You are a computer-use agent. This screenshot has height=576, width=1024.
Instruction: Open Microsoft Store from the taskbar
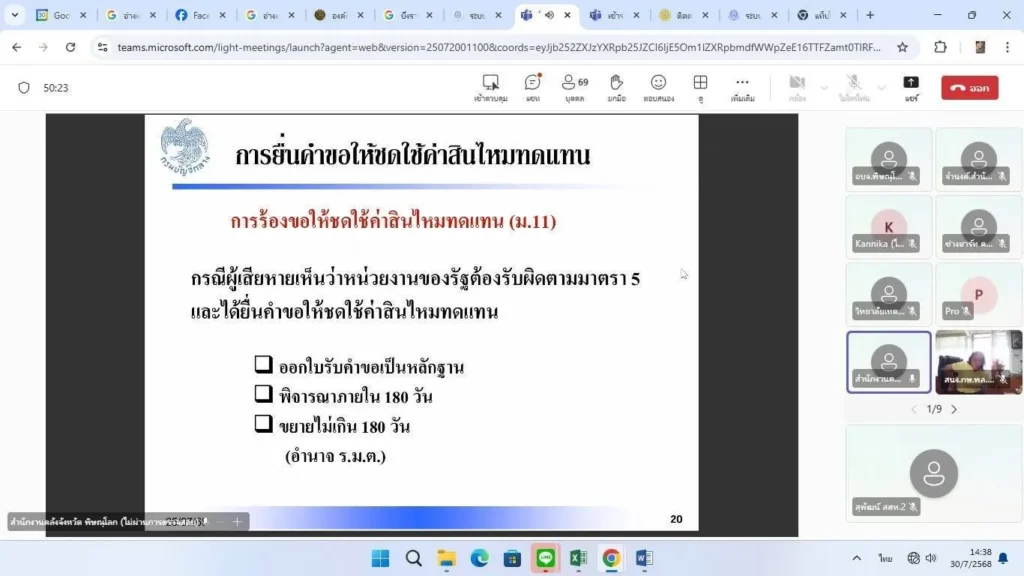point(512,558)
